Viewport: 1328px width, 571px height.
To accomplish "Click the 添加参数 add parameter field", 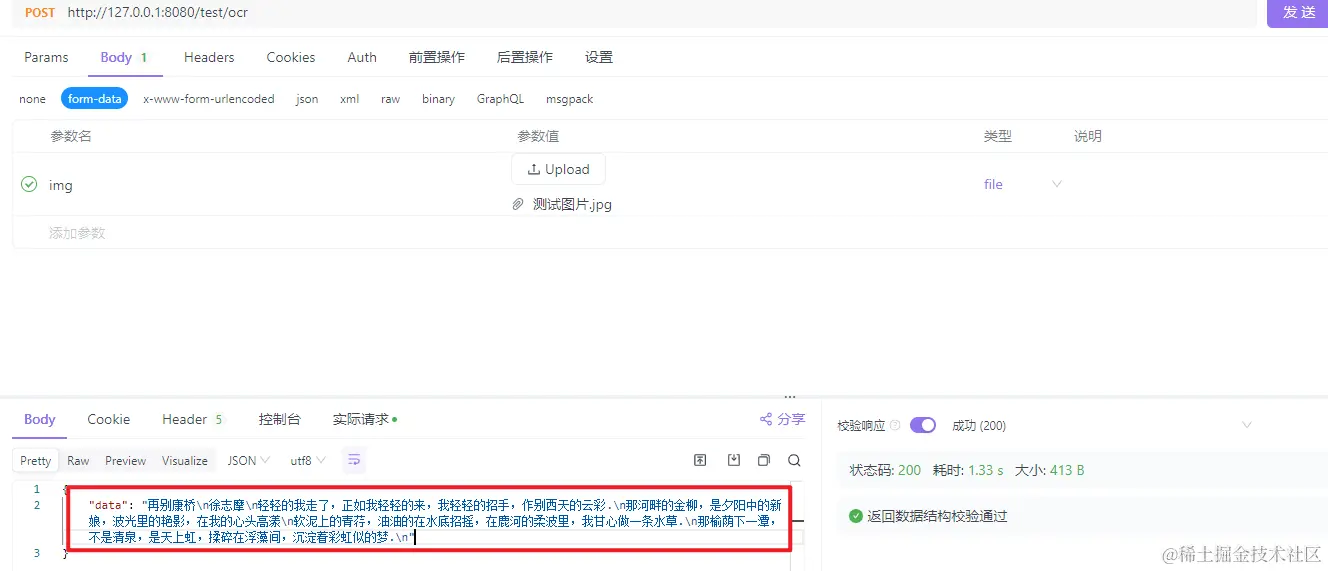I will pyautogui.click(x=77, y=233).
